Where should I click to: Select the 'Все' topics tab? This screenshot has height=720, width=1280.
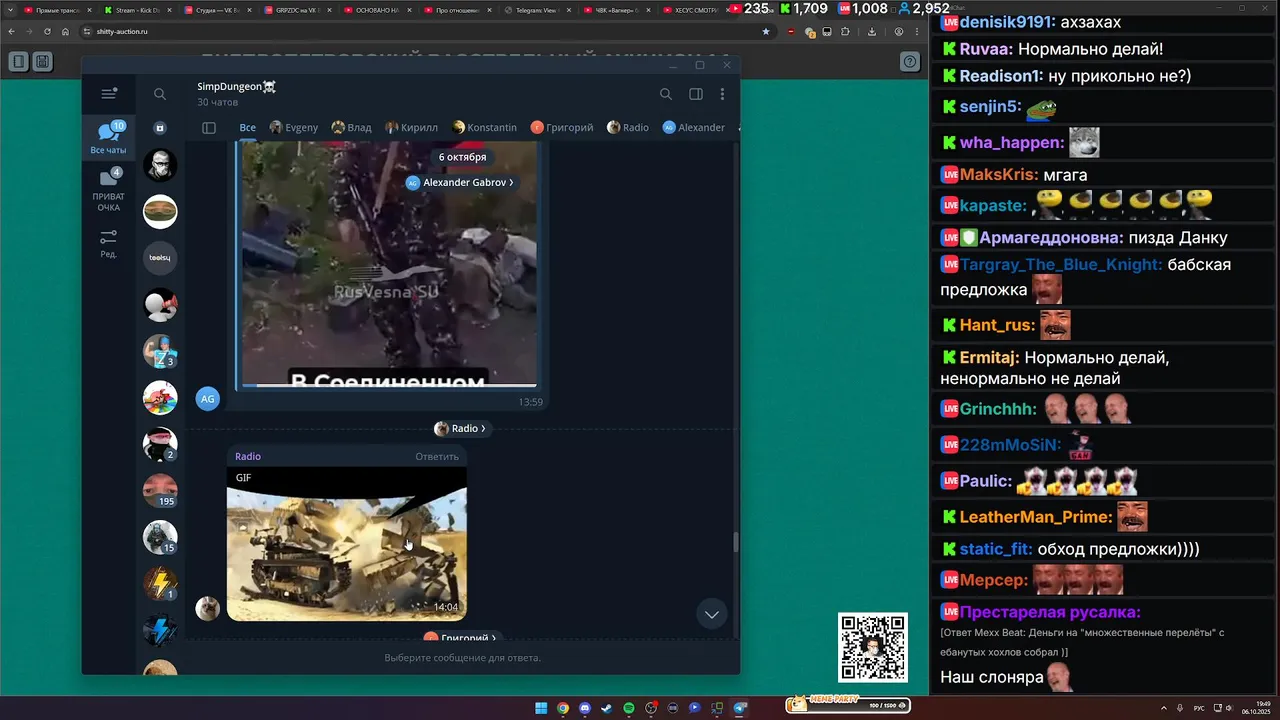tap(247, 128)
